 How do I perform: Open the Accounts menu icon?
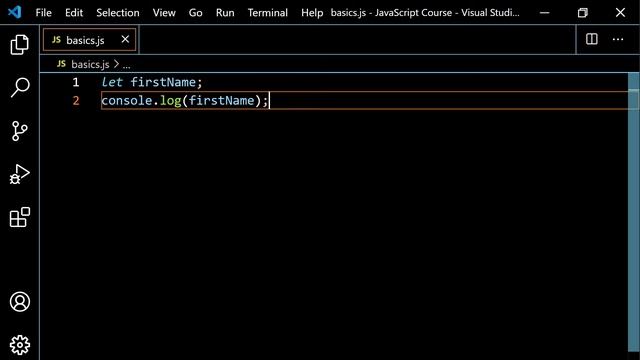[x=20, y=302]
